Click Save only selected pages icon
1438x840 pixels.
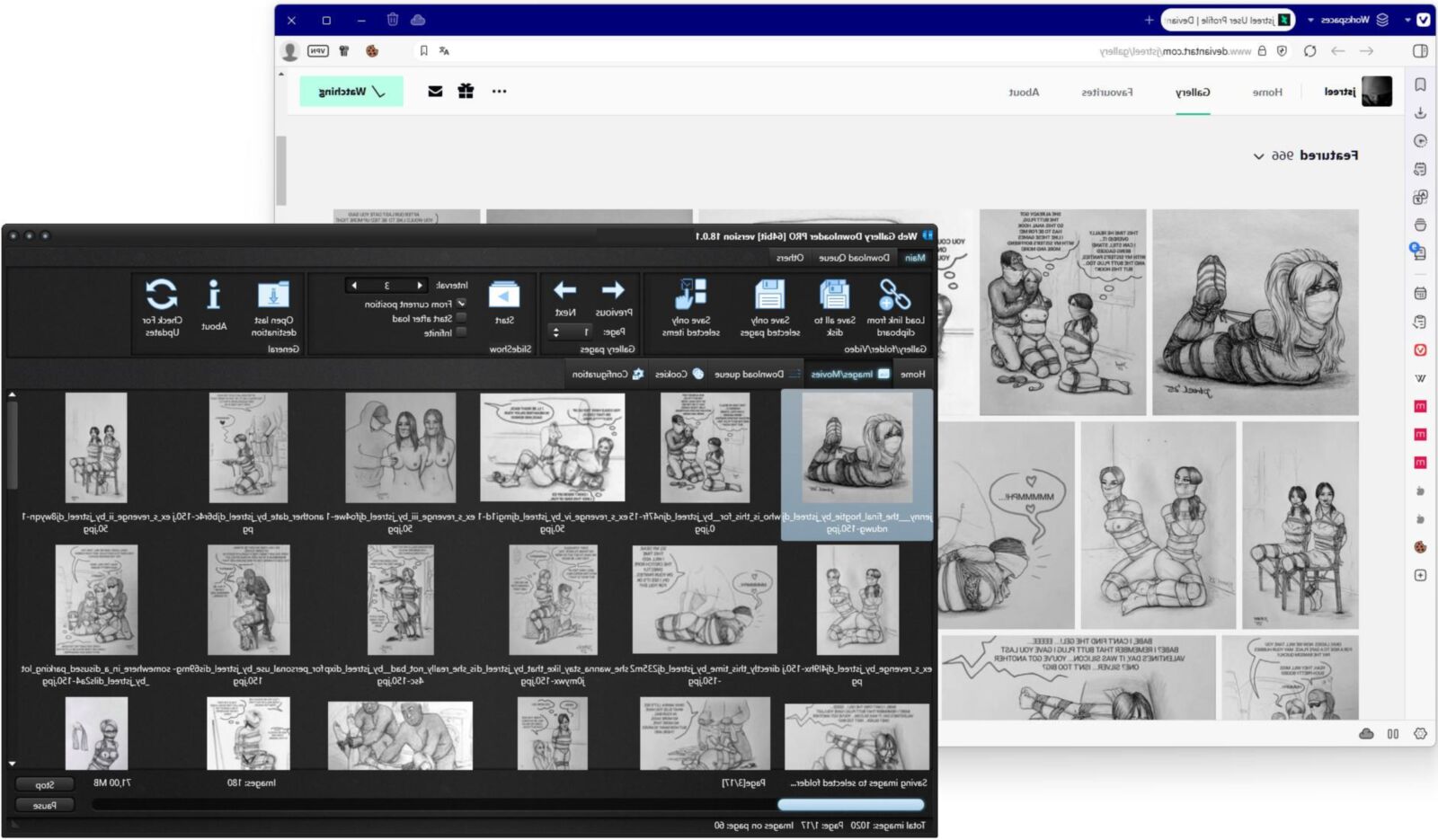tap(769, 295)
